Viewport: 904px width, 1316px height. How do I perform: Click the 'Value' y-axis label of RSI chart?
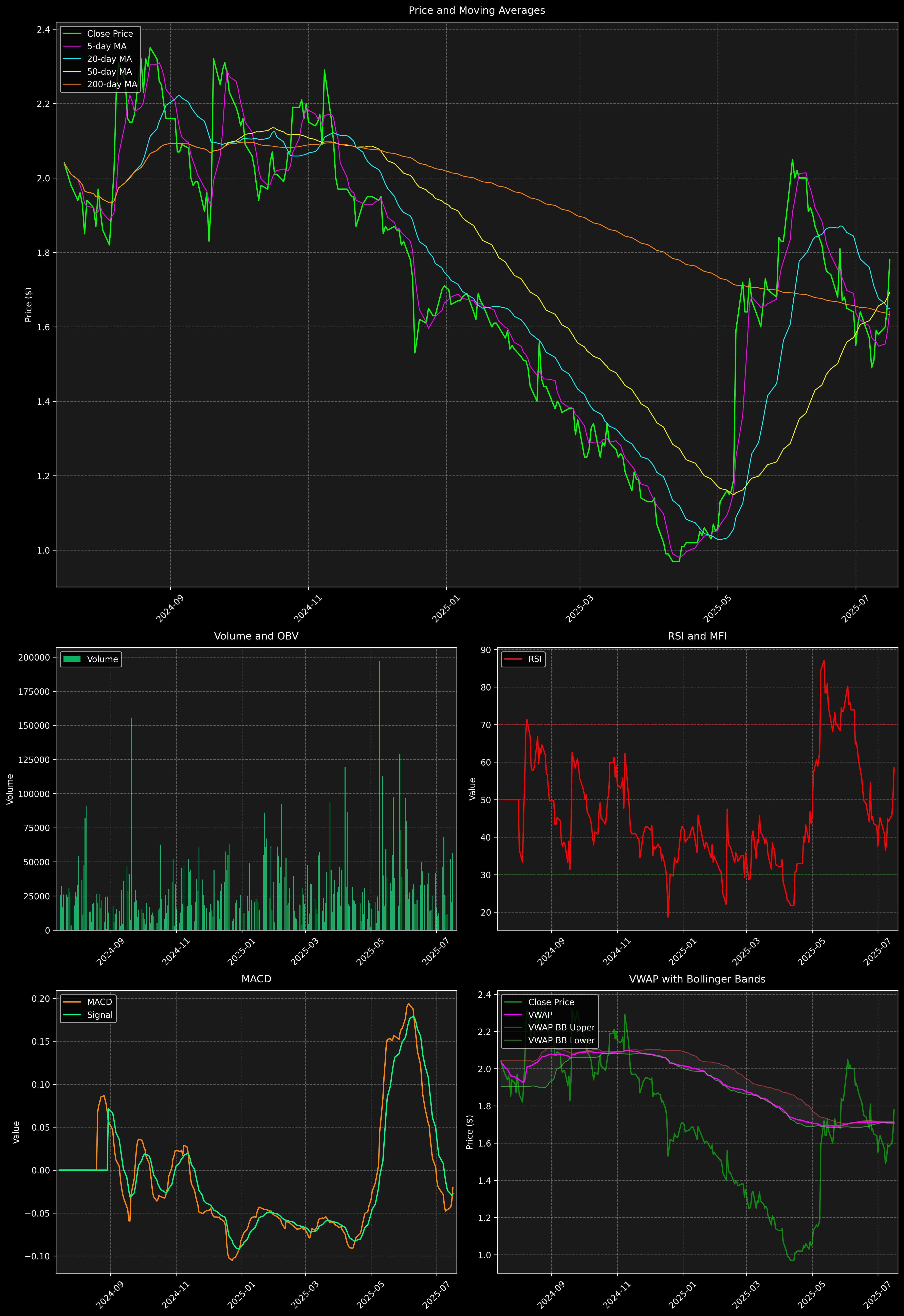(x=472, y=789)
